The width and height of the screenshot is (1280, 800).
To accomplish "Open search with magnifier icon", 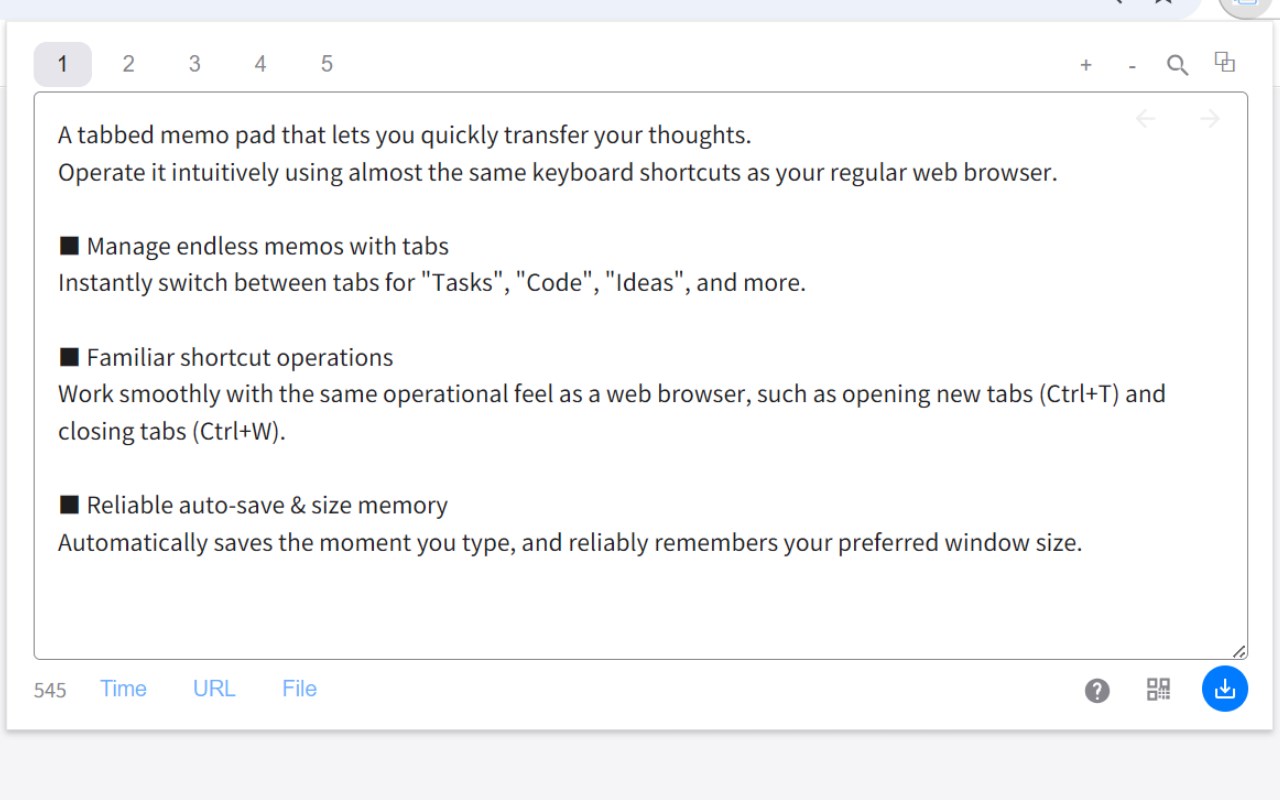I will [1178, 65].
